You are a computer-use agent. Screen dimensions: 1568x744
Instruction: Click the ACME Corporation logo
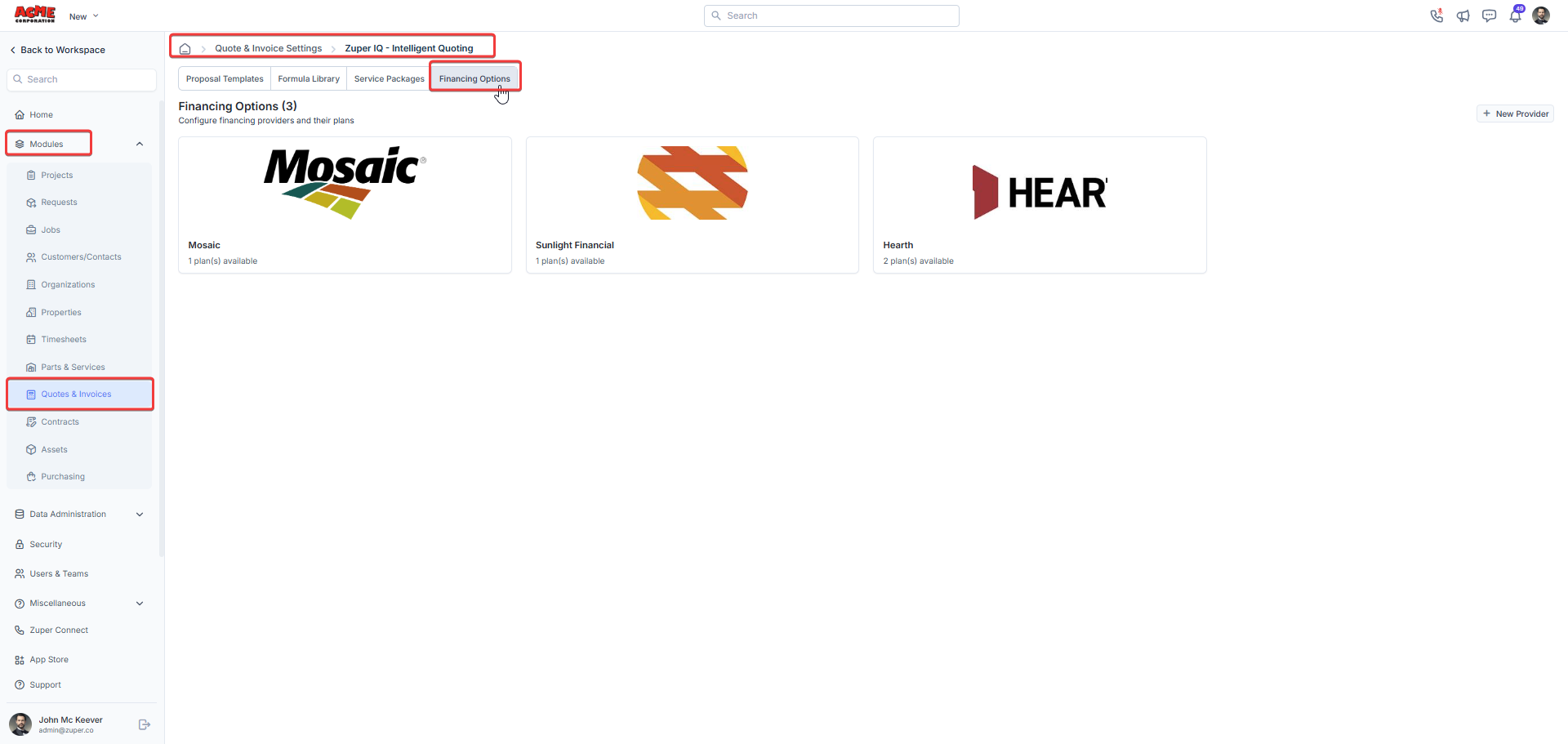35,15
